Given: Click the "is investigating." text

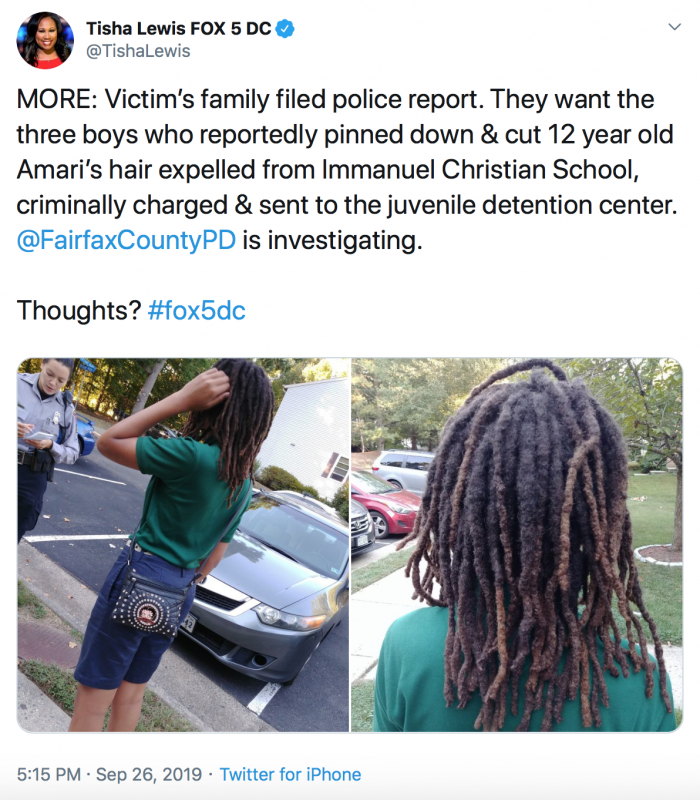Looking at the screenshot, I should [x=332, y=240].
